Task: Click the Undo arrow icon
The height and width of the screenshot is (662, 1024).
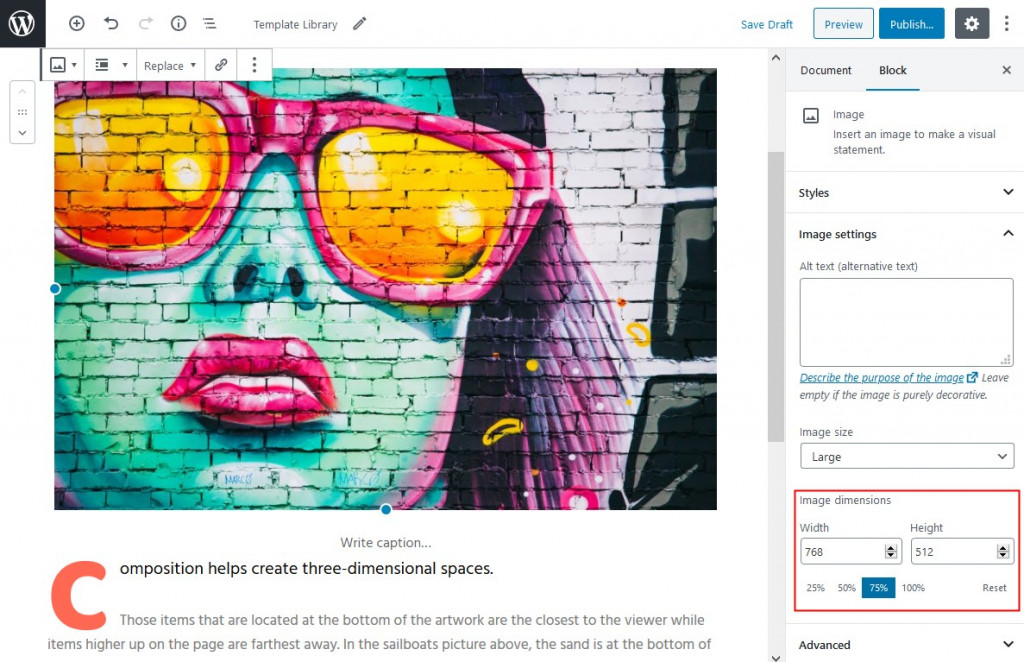Action: (111, 23)
